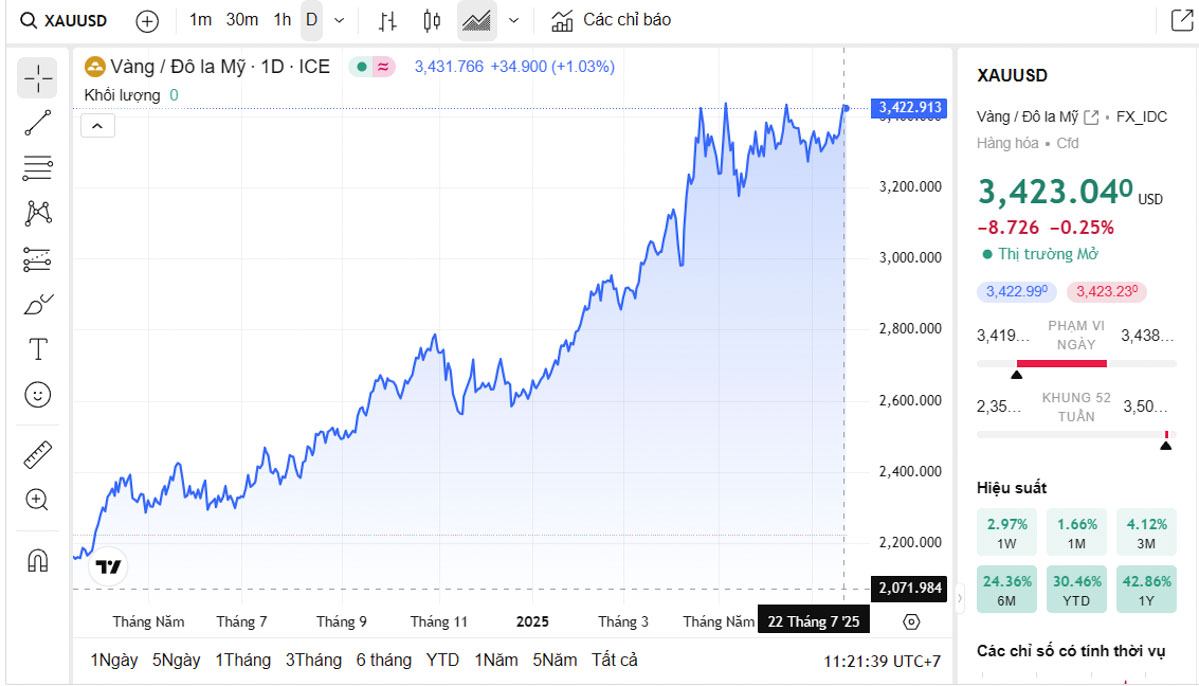Switch to the YTD range tab
Image resolution: width=1199 pixels, height=686 pixels.
point(442,660)
